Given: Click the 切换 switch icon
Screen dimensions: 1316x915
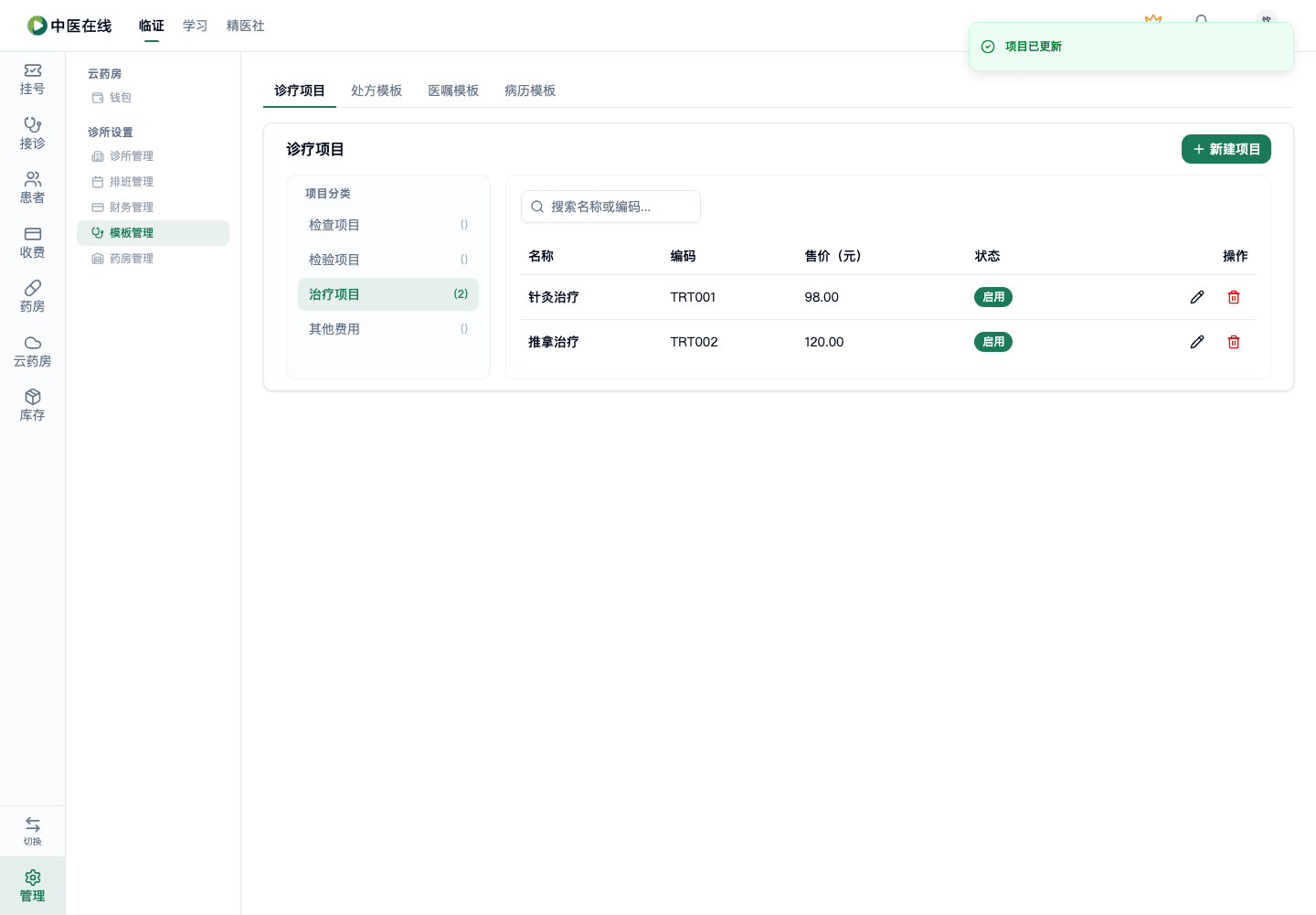Looking at the screenshot, I should click(32, 831).
